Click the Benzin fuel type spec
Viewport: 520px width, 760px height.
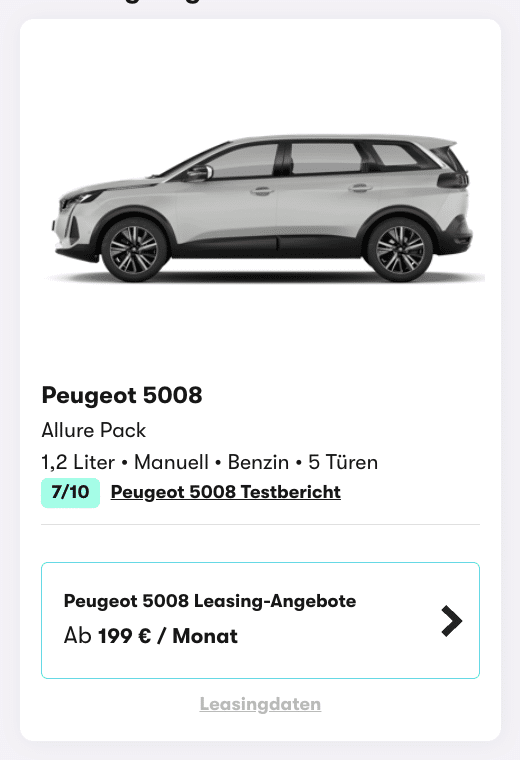point(258,462)
